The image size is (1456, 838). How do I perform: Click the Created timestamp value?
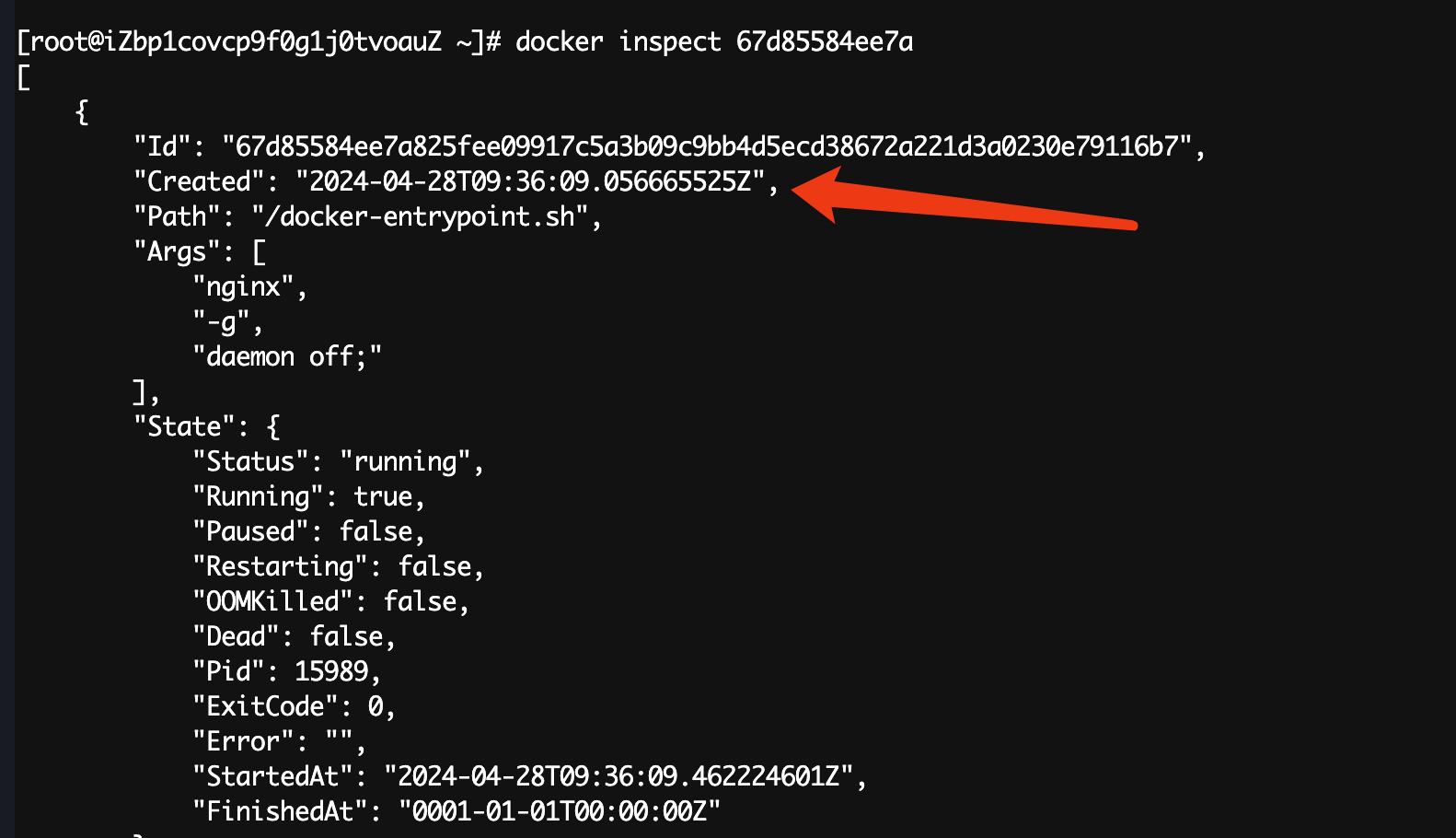(530, 181)
